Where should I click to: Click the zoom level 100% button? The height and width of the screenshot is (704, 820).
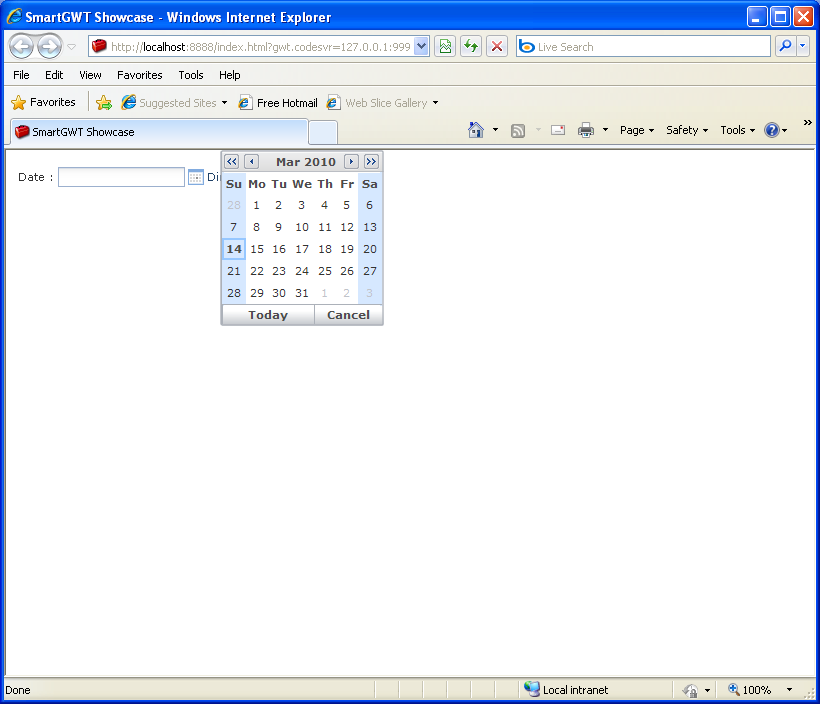749,690
